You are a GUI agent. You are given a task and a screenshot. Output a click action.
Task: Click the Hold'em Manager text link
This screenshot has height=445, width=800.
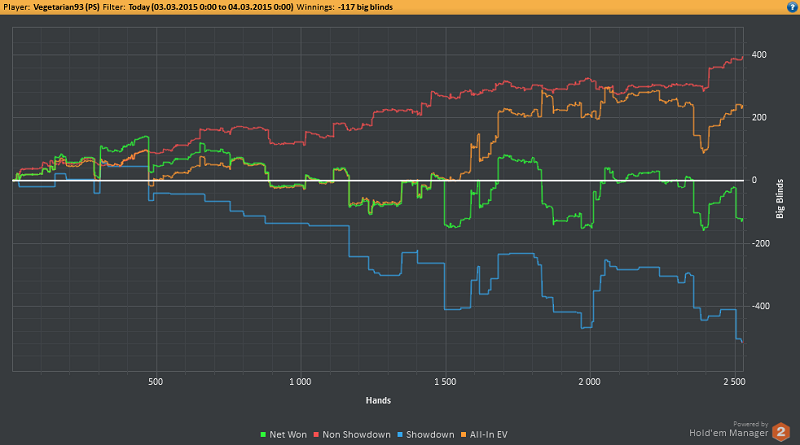729,433
